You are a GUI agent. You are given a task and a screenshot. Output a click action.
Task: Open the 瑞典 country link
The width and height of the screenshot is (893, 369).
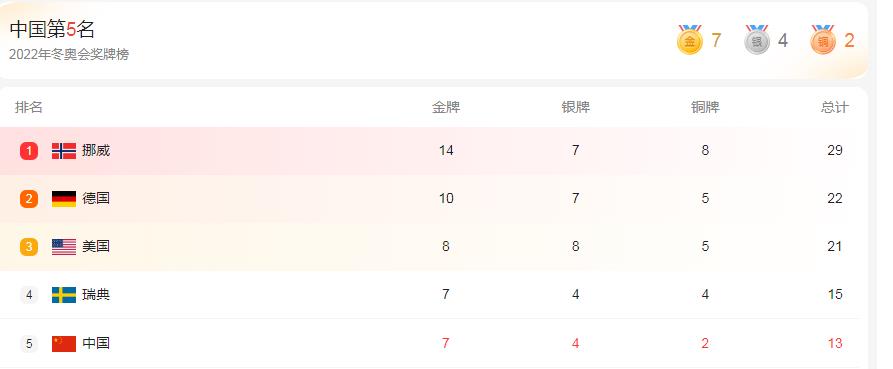[96, 294]
